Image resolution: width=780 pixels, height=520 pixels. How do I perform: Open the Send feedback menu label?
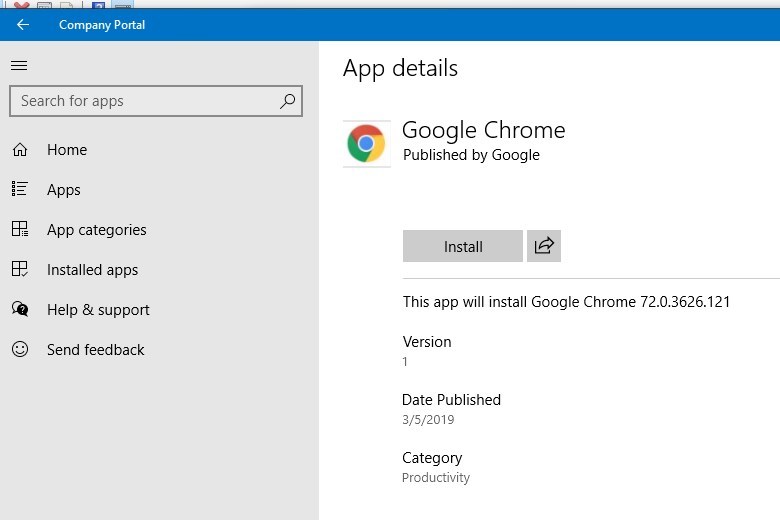[x=96, y=350]
